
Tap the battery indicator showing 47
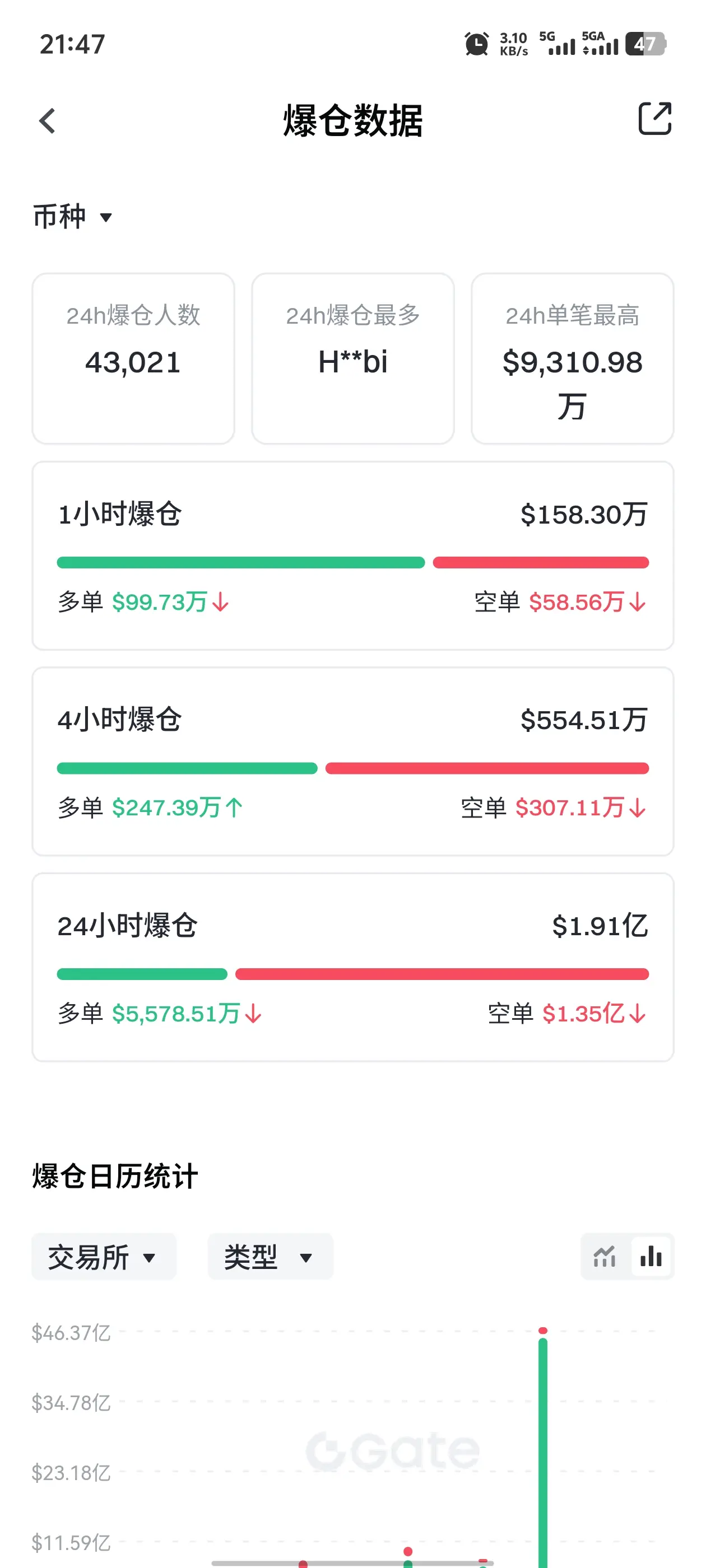coord(645,44)
